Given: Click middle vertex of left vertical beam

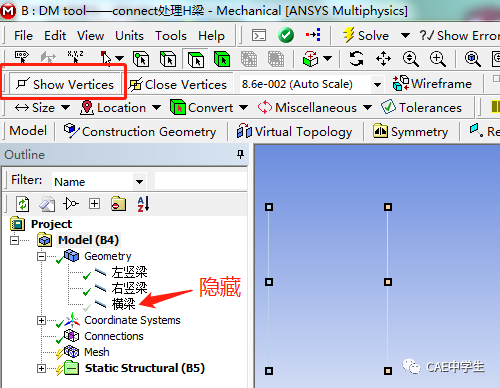Looking at the screenshot, I should (269, 282).
